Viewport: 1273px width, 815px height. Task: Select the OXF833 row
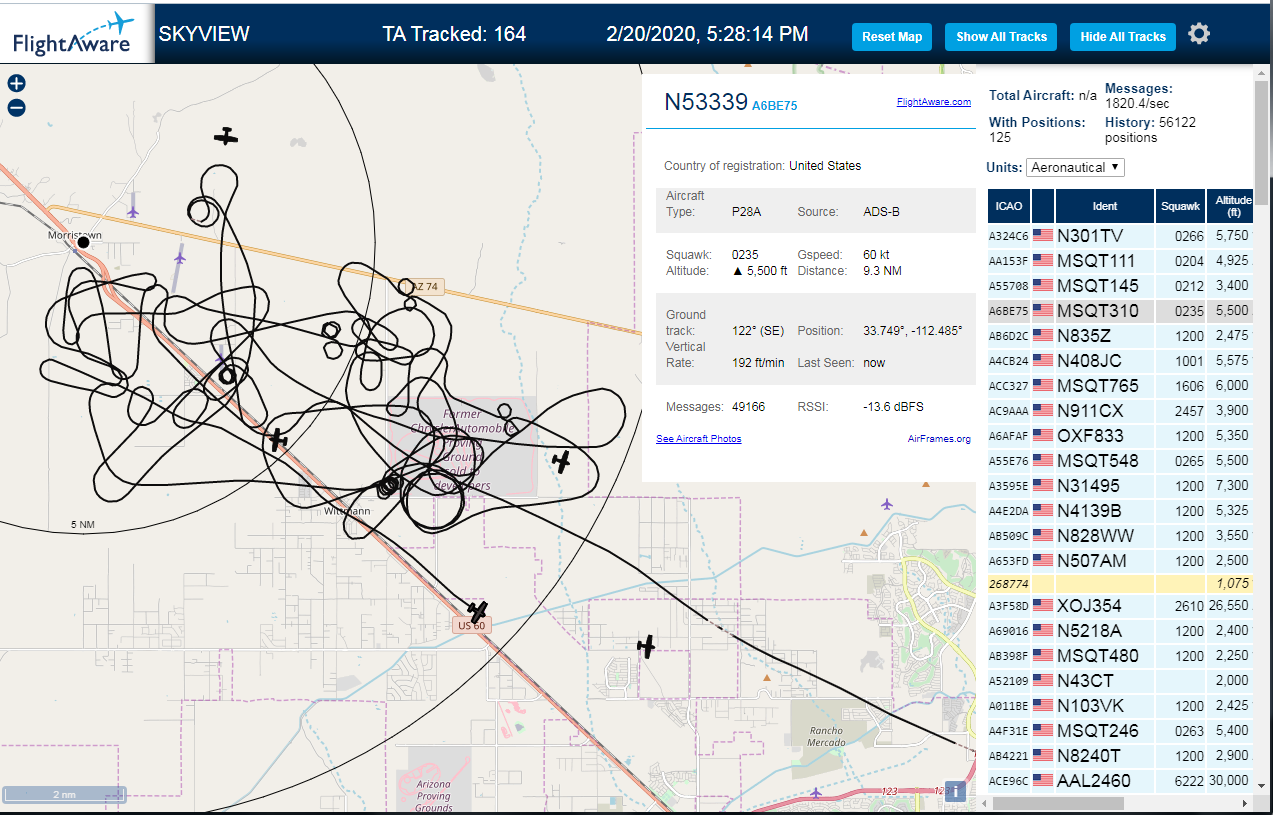1120,436
